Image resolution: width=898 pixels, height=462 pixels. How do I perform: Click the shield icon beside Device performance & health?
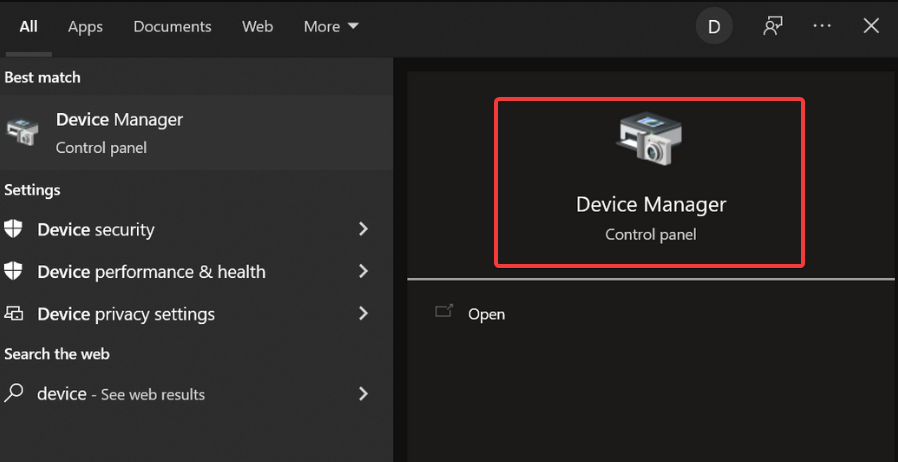coord(14,271)
